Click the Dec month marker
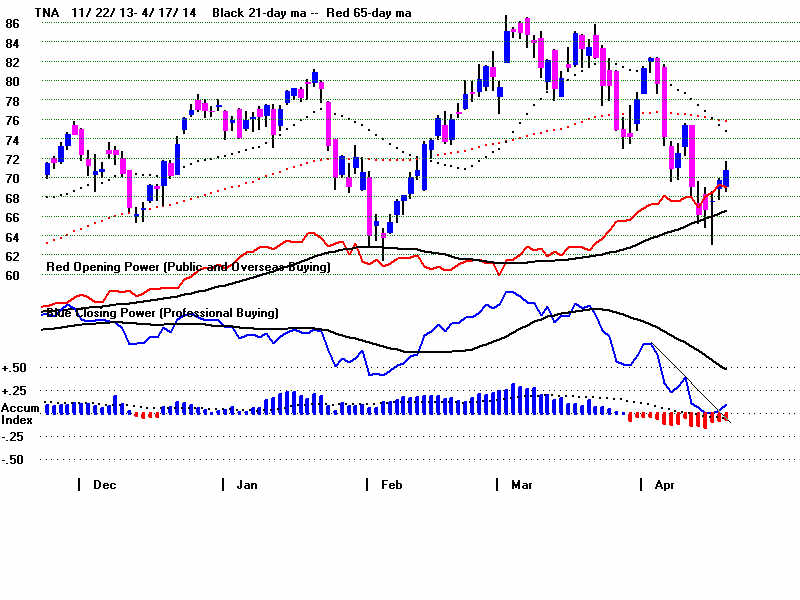 coord(104,485)
